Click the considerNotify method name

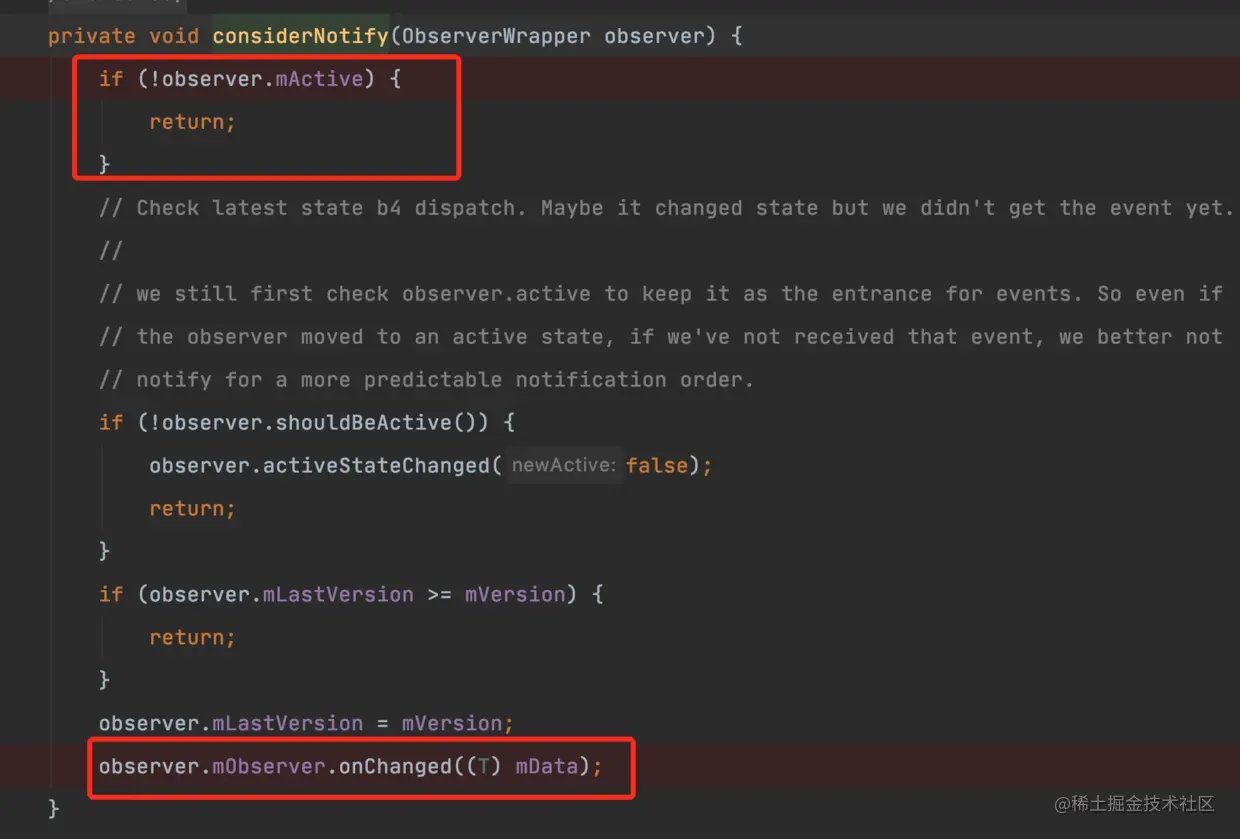pos(300,37)
